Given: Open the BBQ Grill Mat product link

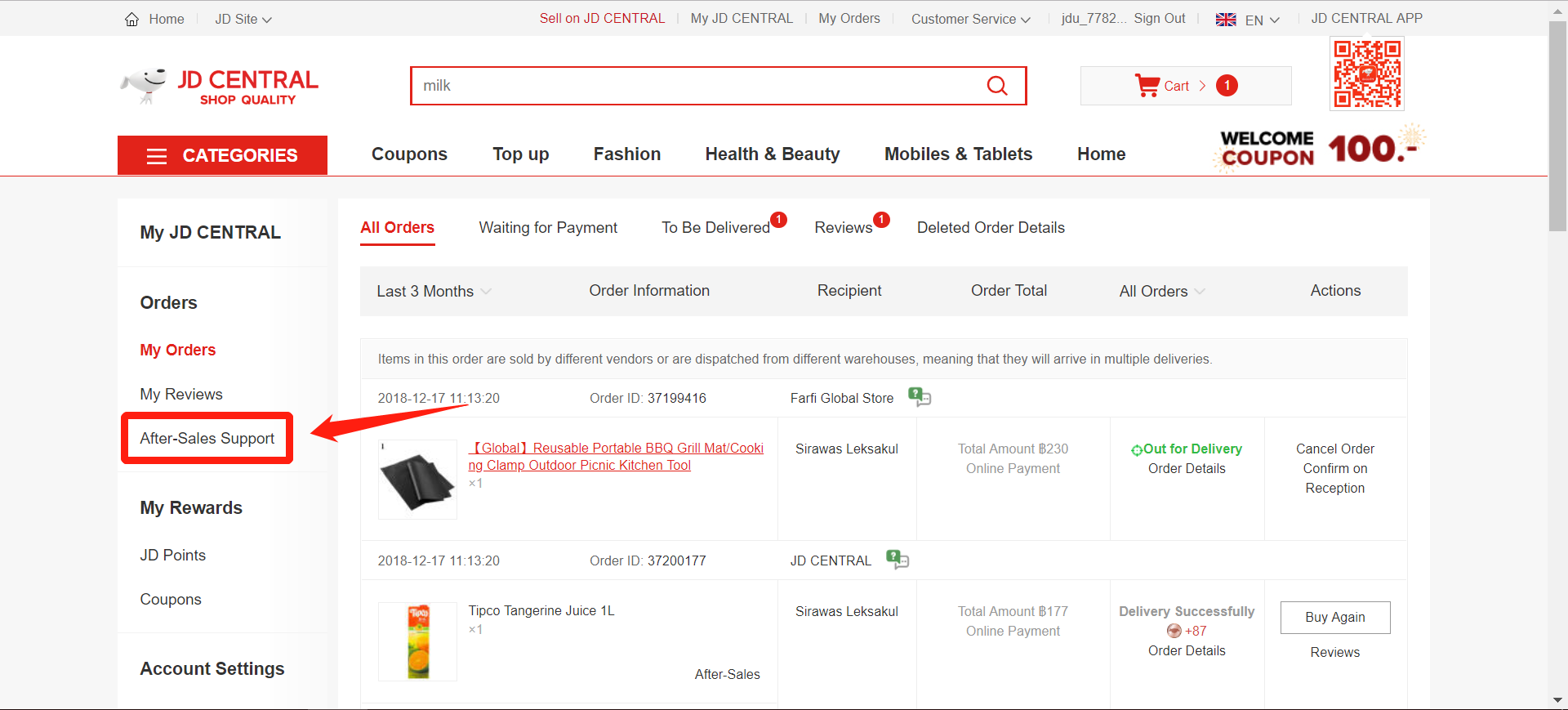Looking at the screenshot, I should 616,457.
